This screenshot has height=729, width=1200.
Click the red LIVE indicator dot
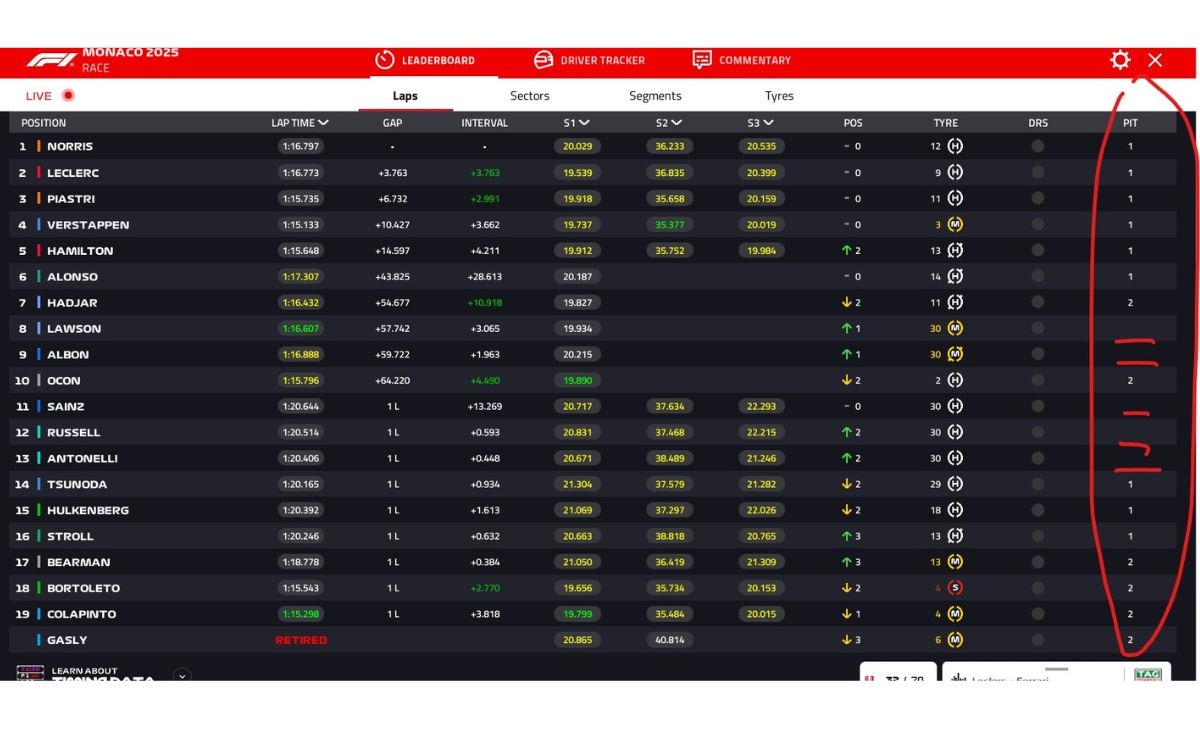coord(68,96)
